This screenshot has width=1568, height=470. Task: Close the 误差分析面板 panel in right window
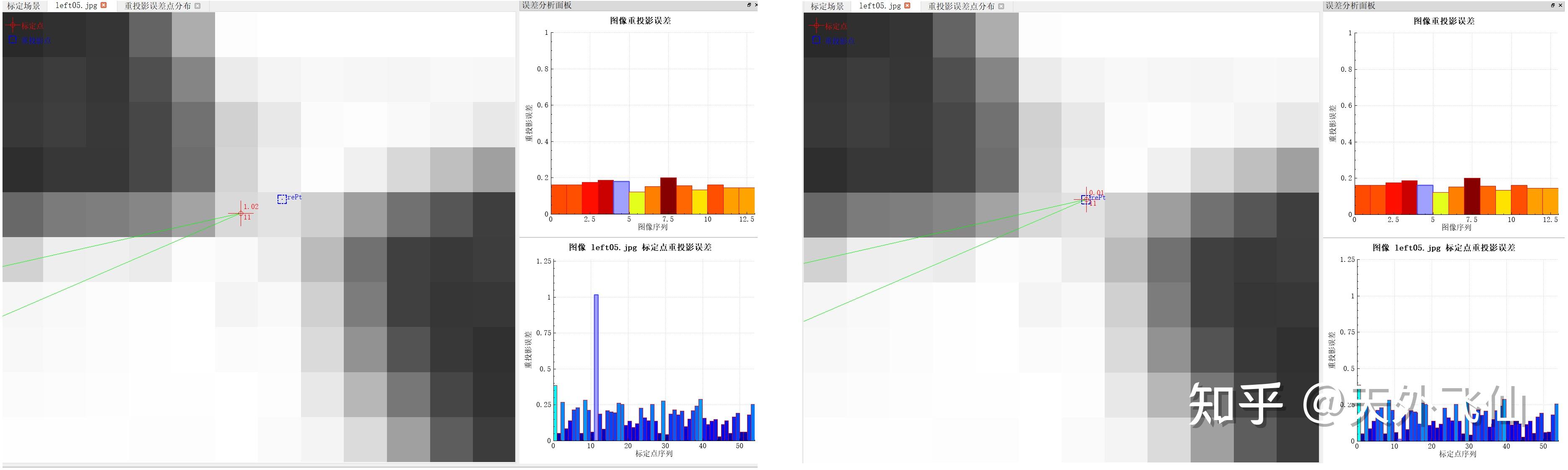point(1560,5)
